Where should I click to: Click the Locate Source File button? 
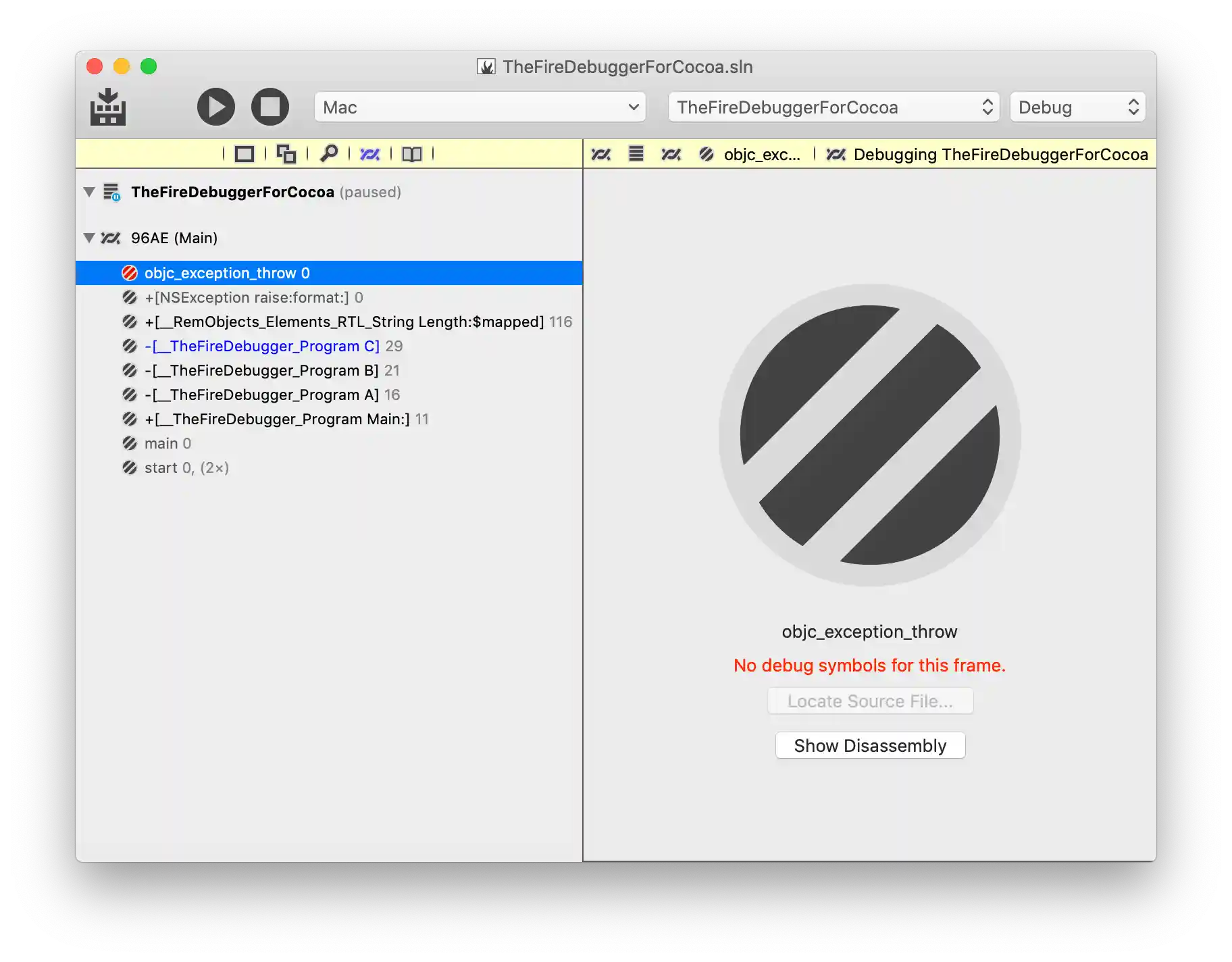(x=870, y=701)
